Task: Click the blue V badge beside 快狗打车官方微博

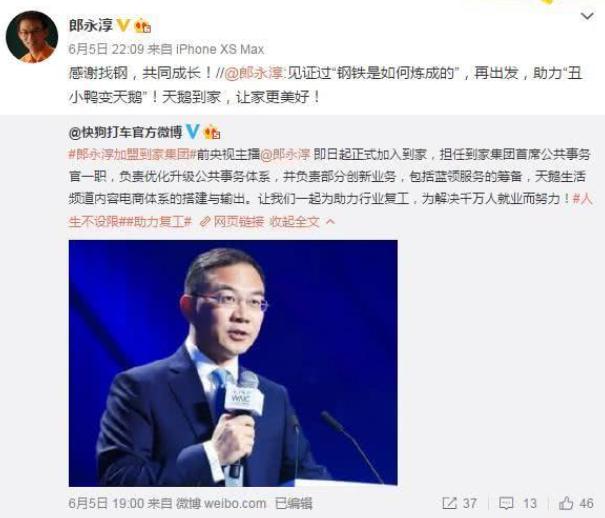Action: coord(193,132)
